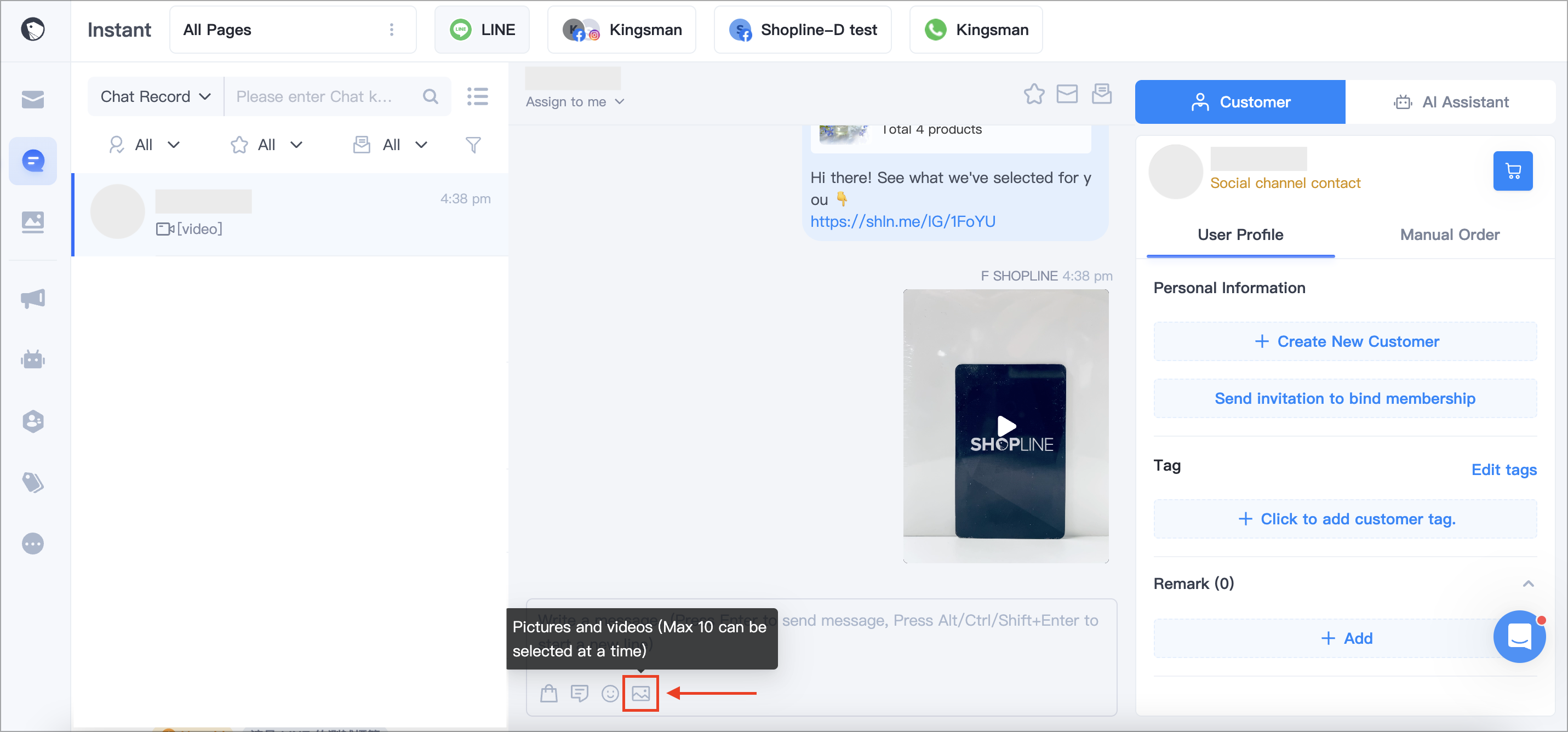Click the funnel filter icon
1568x732 pixels.
point(473,145)
